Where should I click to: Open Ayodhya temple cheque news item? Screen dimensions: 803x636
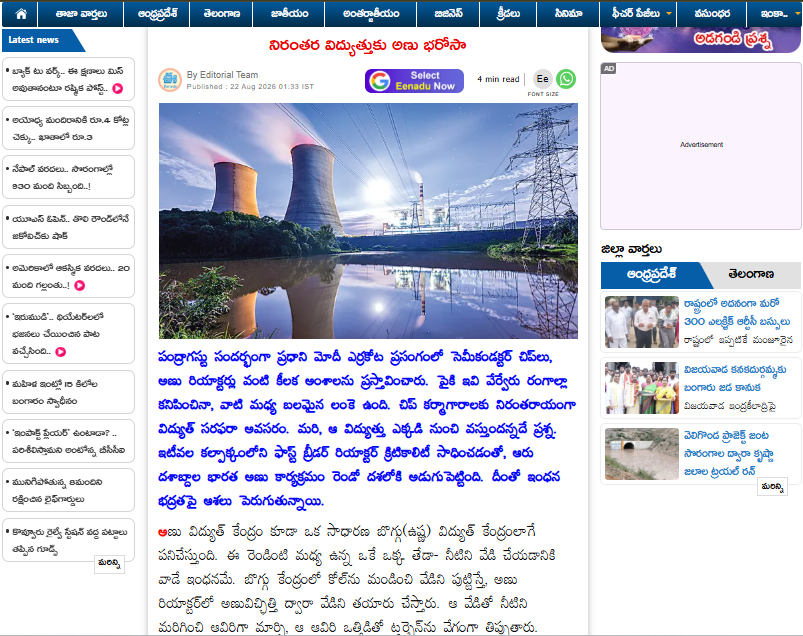pos(69,129)
